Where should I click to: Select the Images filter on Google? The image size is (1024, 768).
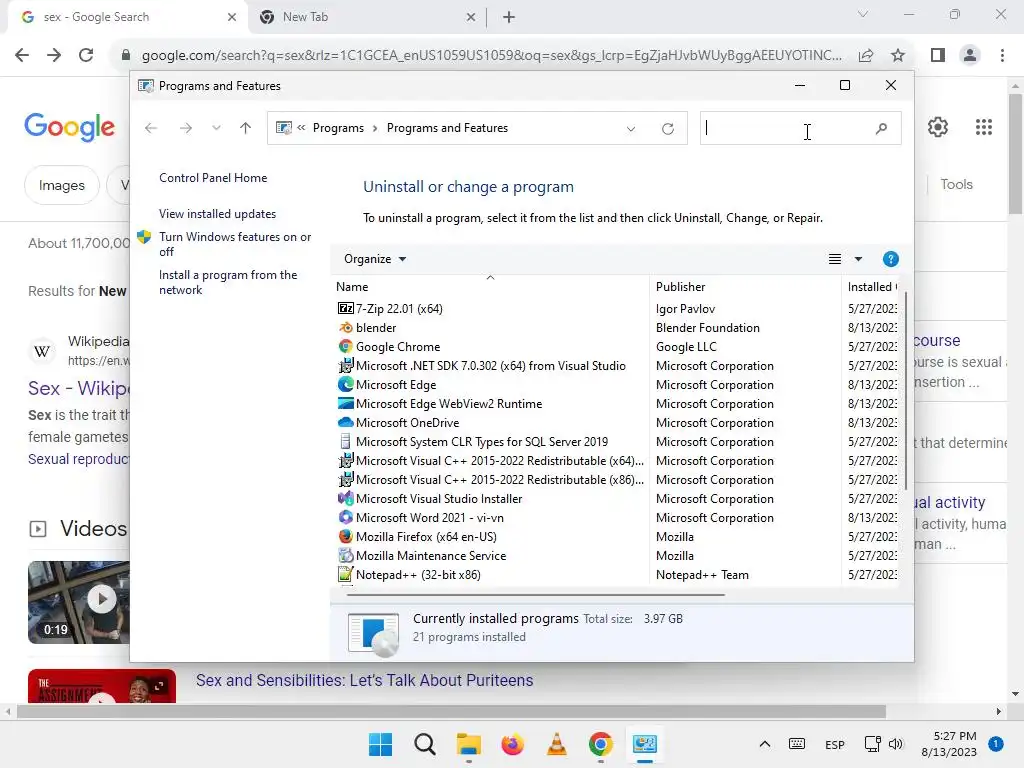(x=61, y=185)
